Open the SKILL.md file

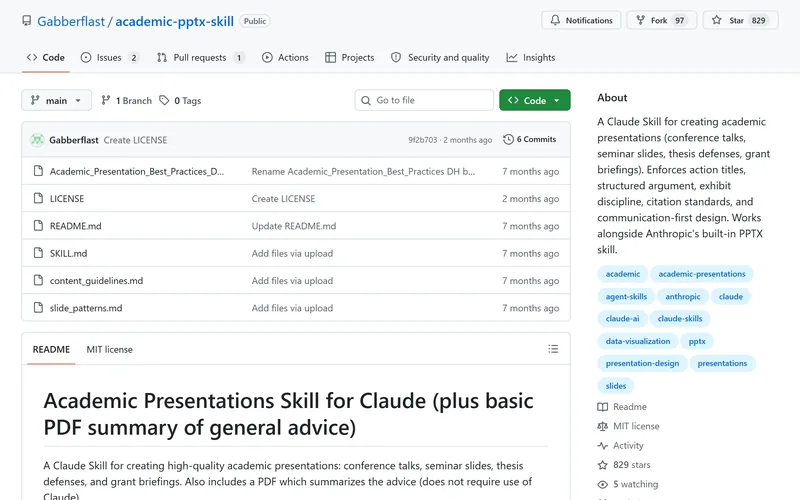pyautogui.click(x=68, y=253)
